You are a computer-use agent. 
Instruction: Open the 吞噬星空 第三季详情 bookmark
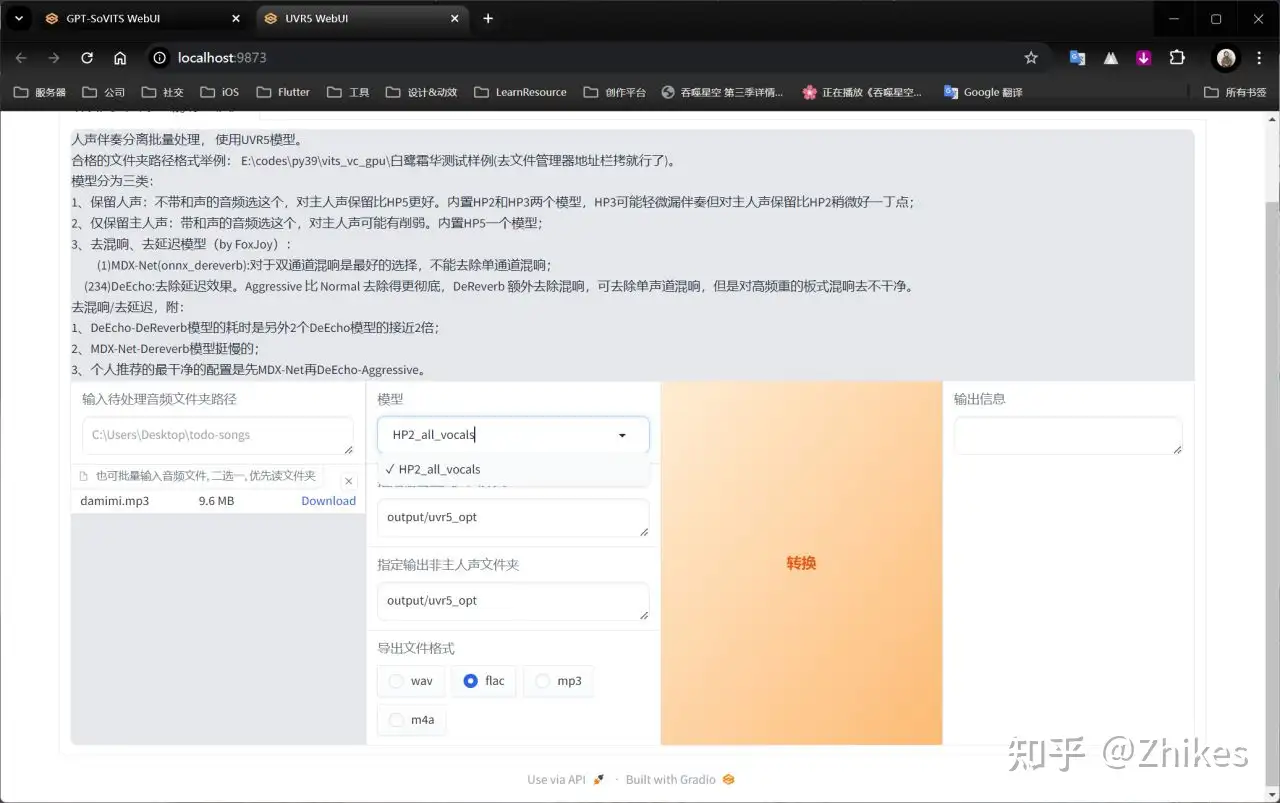point(723,92)
